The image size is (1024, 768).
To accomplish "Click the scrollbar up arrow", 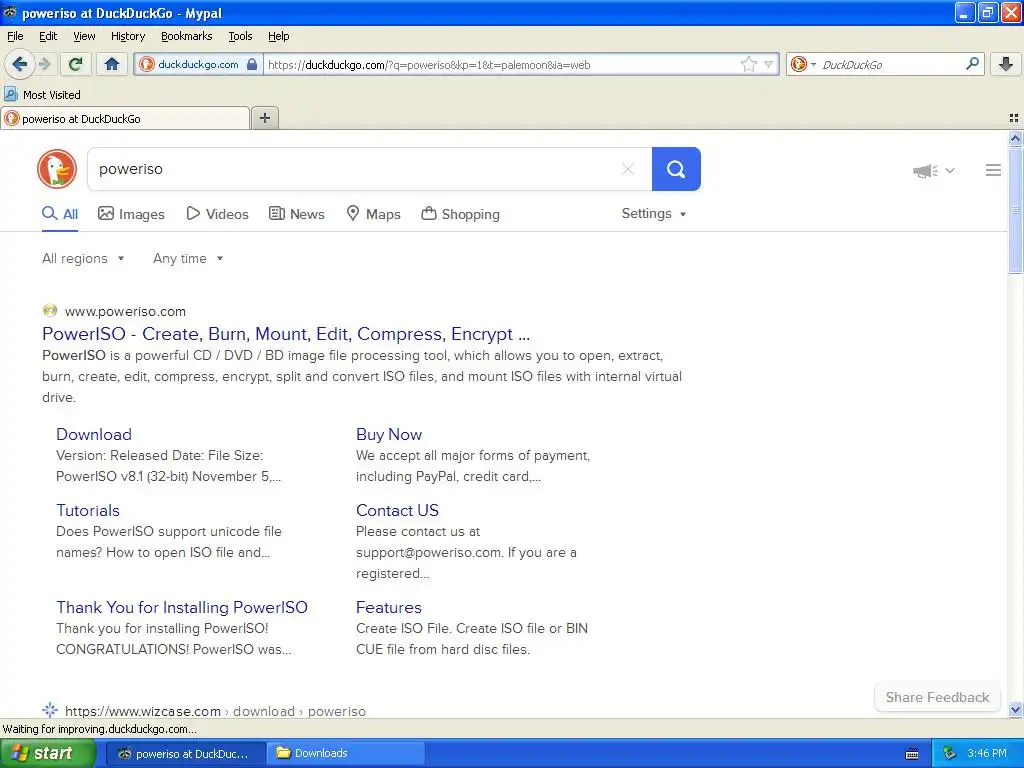I will coord(1015,138).
